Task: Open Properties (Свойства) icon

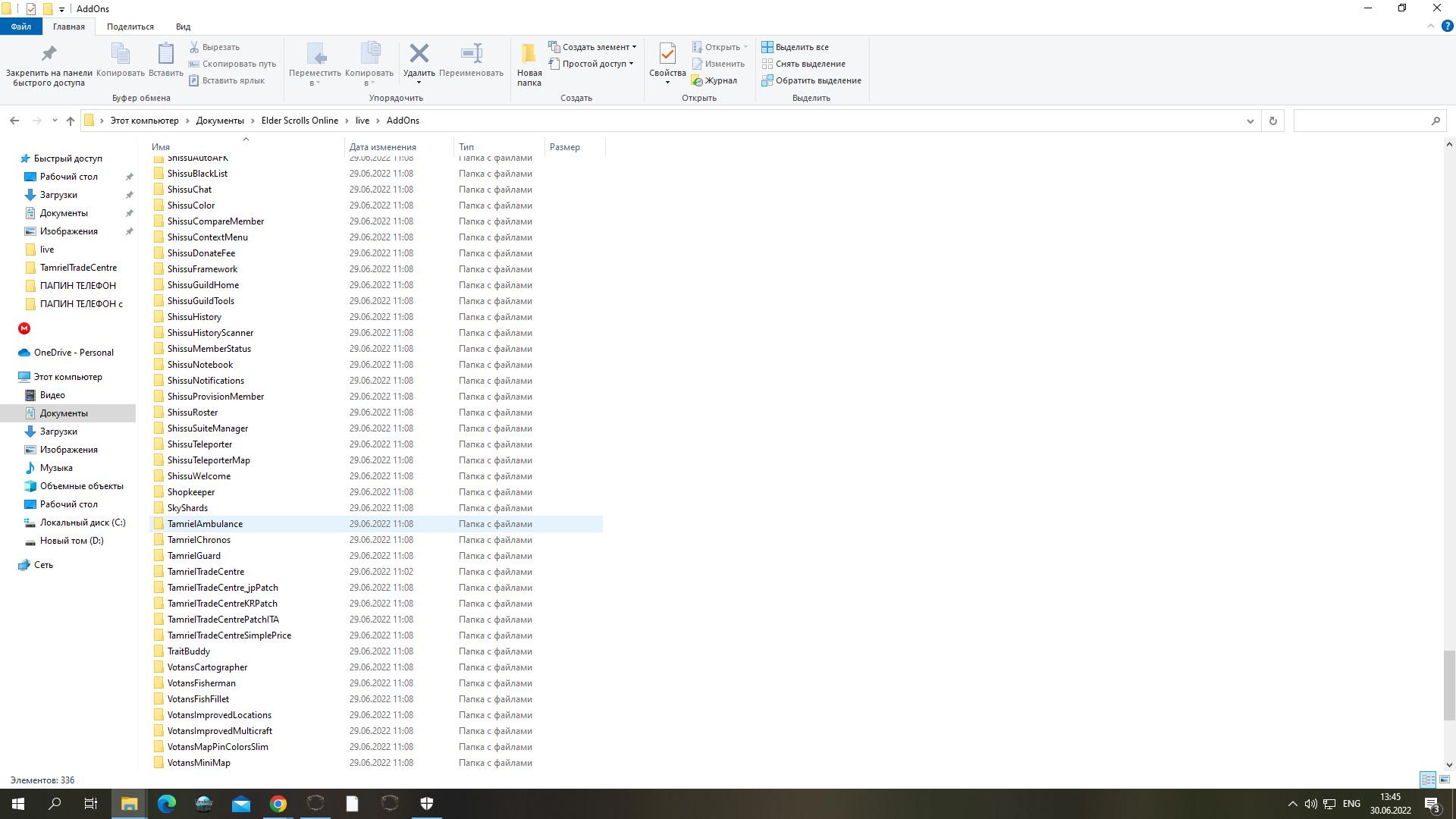Action: 667,54
